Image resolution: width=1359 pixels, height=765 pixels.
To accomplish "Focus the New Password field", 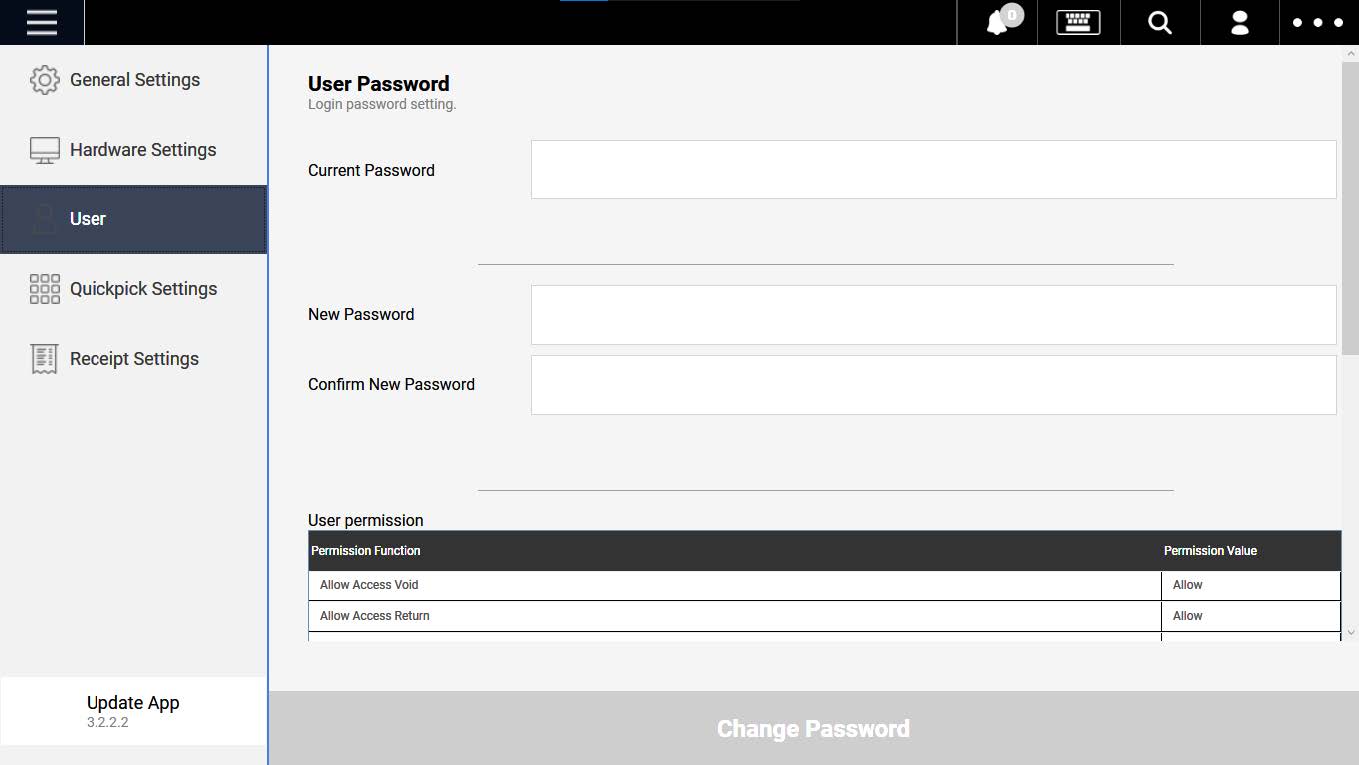I will coord(933,315).
